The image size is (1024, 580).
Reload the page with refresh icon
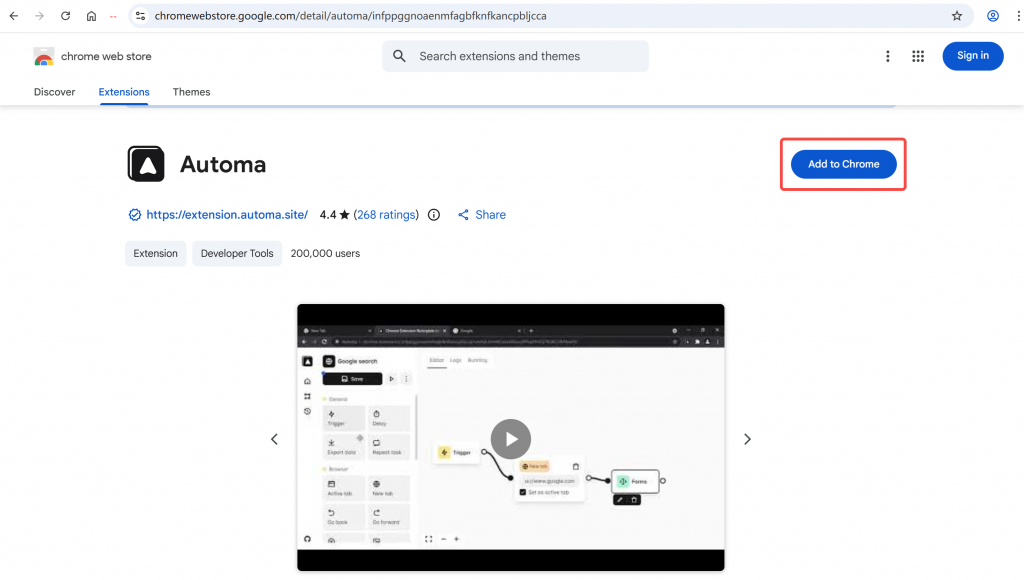click(65, 16)
